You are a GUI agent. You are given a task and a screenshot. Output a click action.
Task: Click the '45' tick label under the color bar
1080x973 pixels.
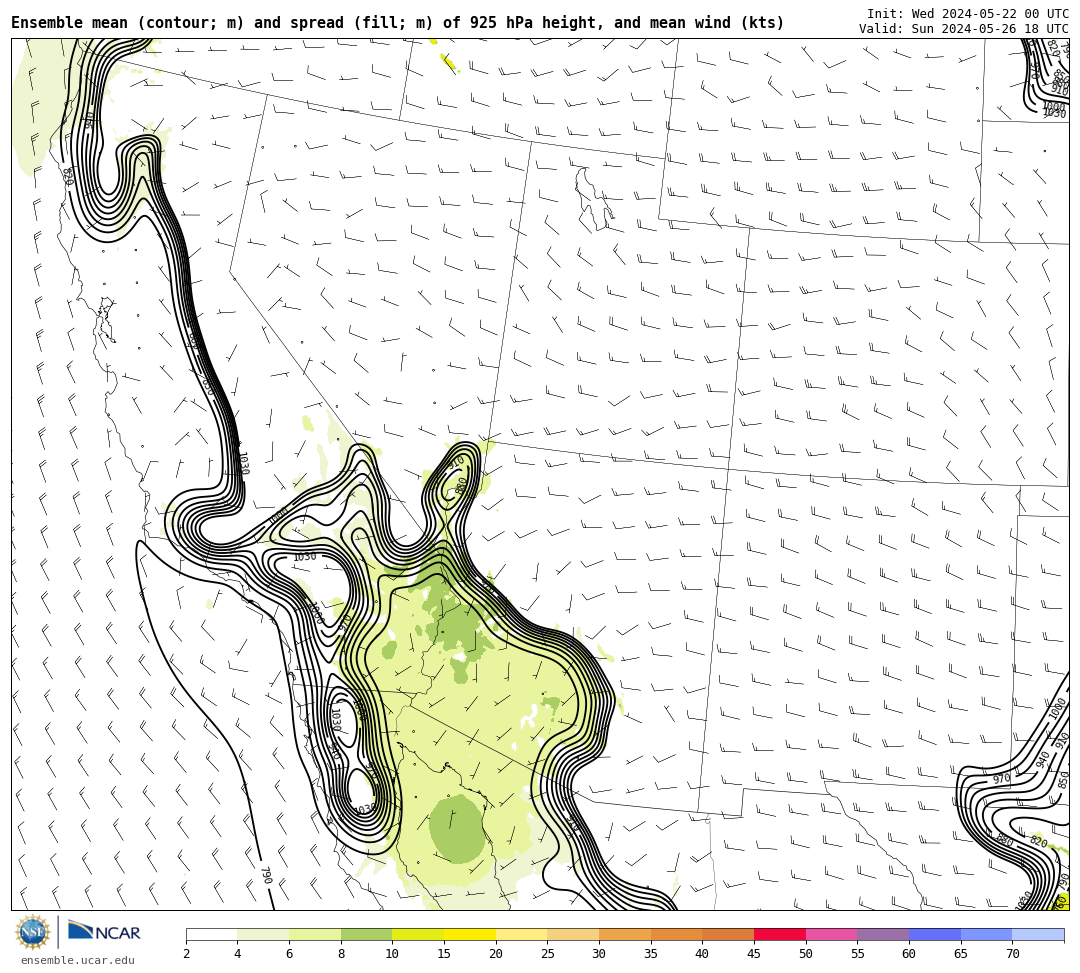coord(754,954)
